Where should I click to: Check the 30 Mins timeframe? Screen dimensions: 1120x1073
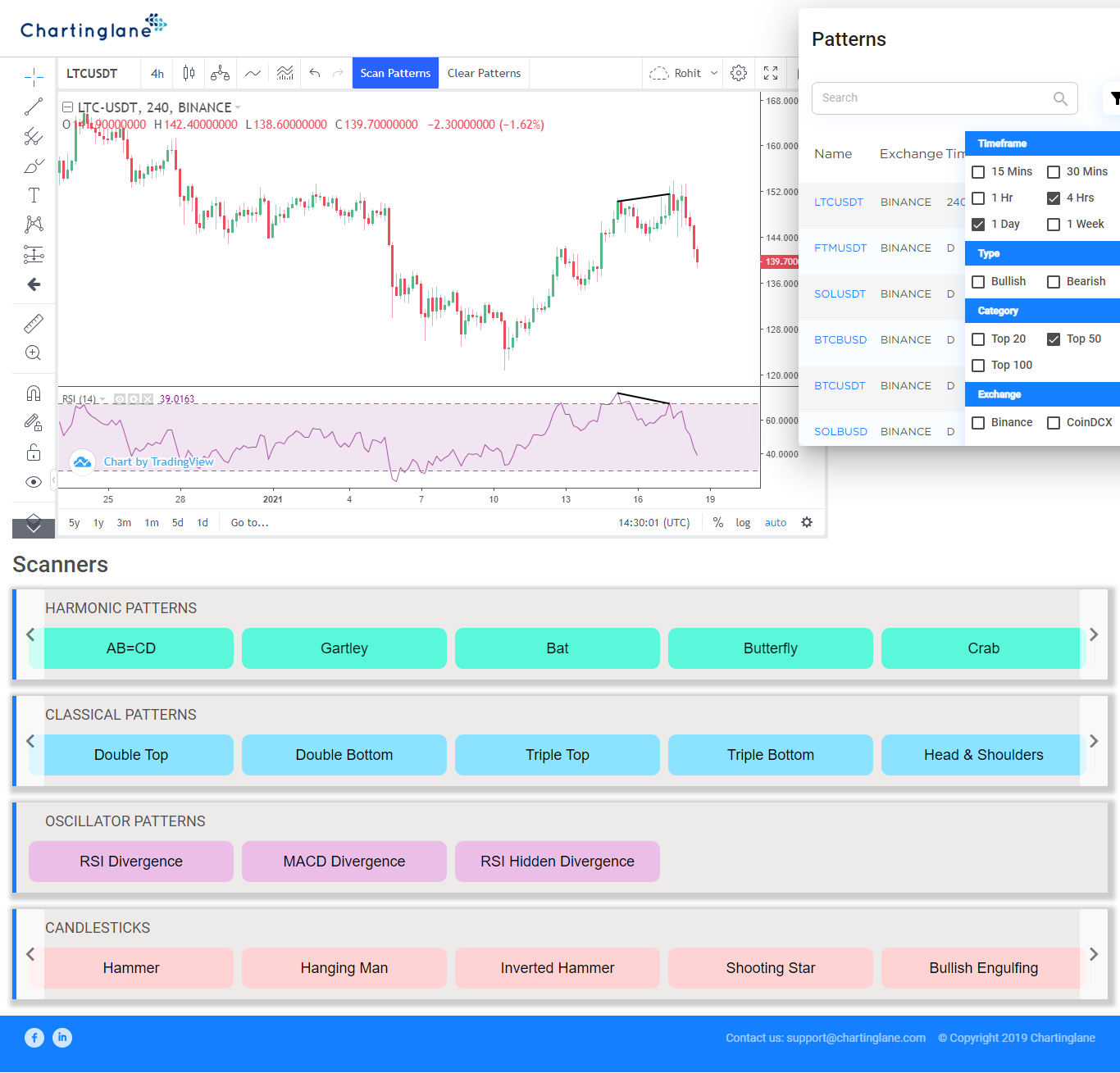(1054, 172)
